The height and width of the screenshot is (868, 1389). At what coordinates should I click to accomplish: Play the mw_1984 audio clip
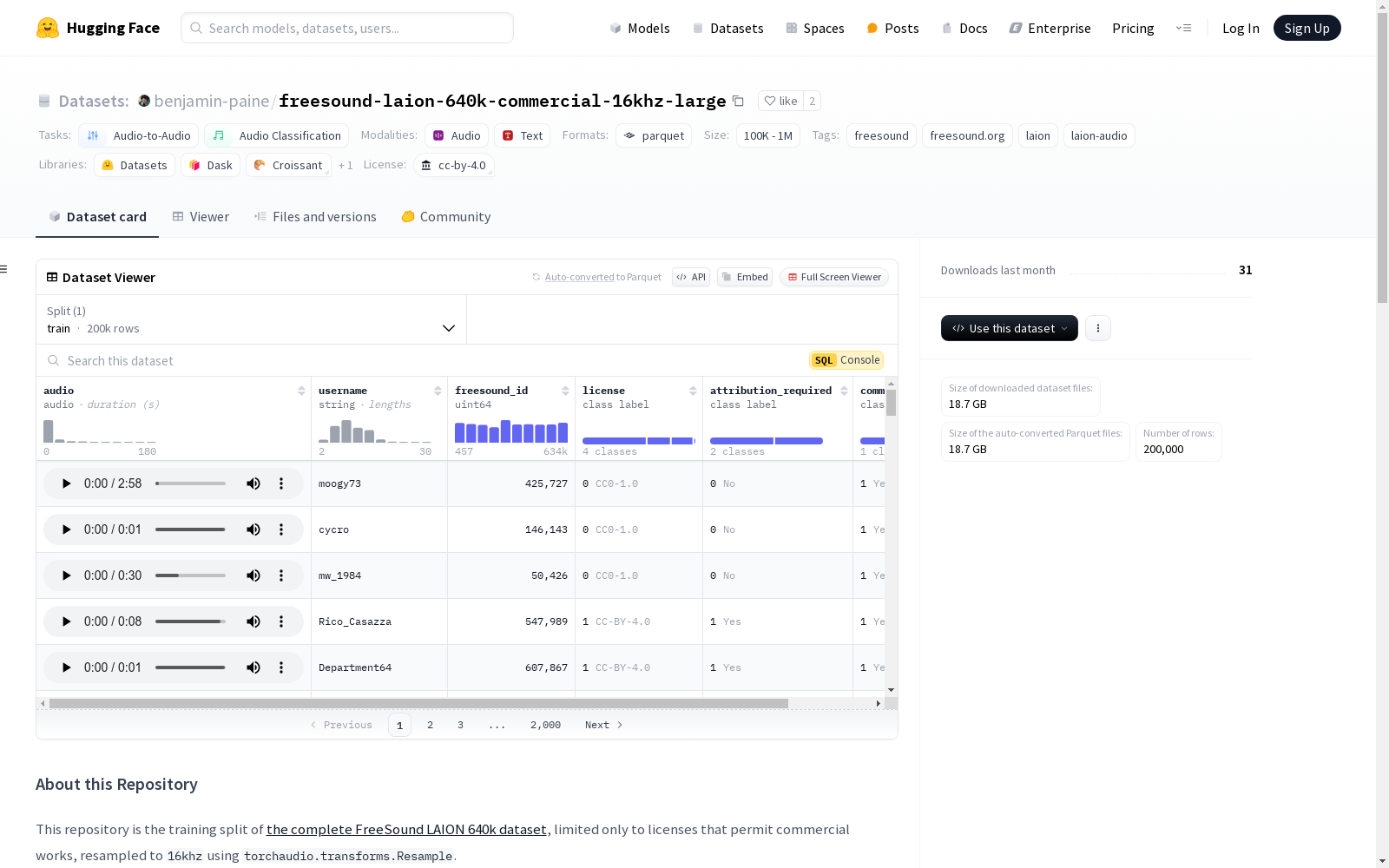click(x=66, y=575)
